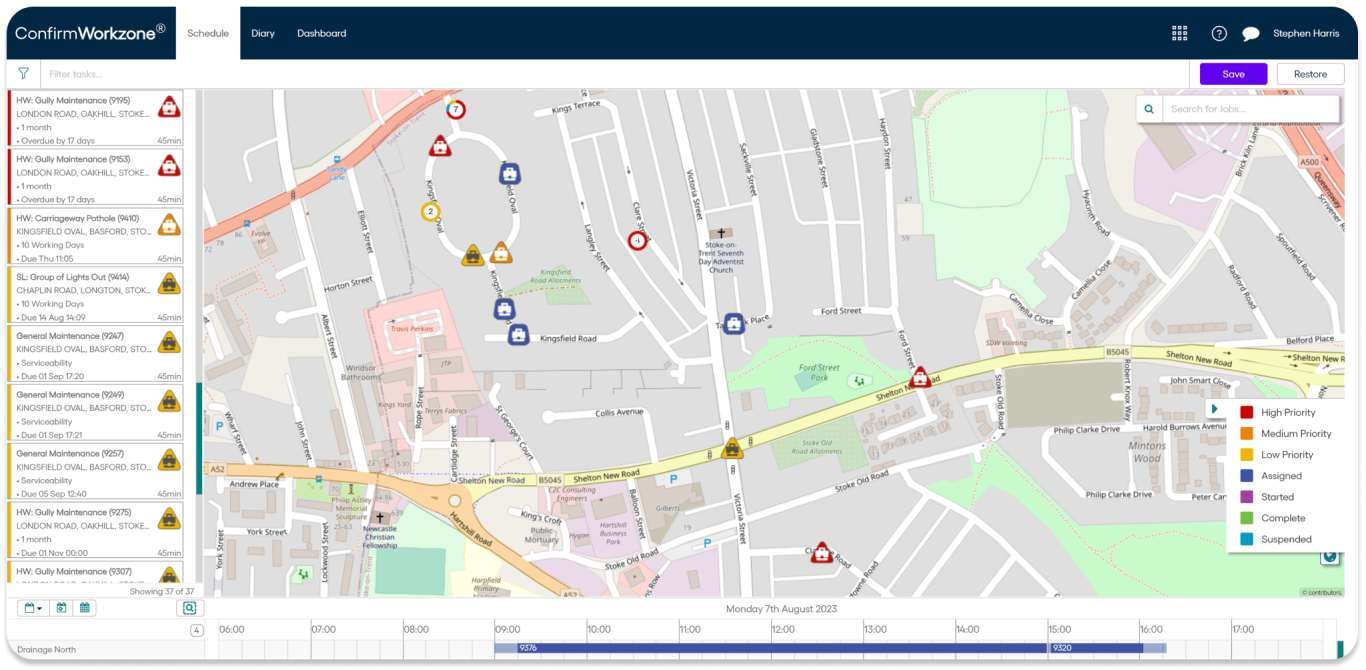Viewport: 1366px width, 670px height.
Task: Open the Dashboard tab
Action: (x=321, y=33)
